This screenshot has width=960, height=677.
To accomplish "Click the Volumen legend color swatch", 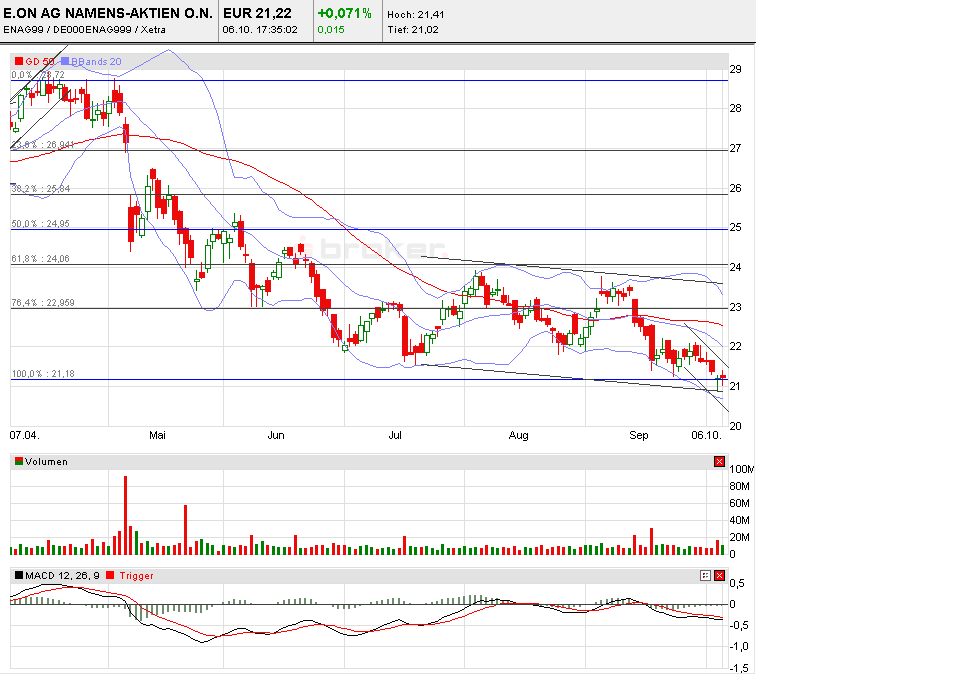I will click(19, 462).
